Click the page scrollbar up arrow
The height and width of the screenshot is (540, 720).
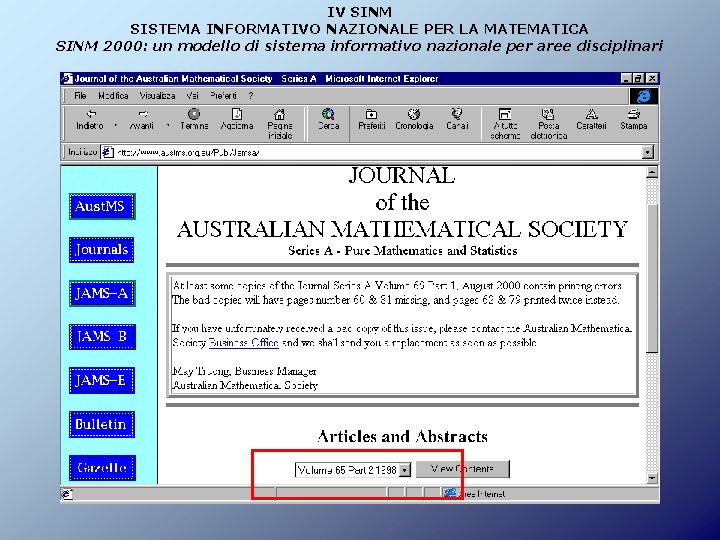652,172
